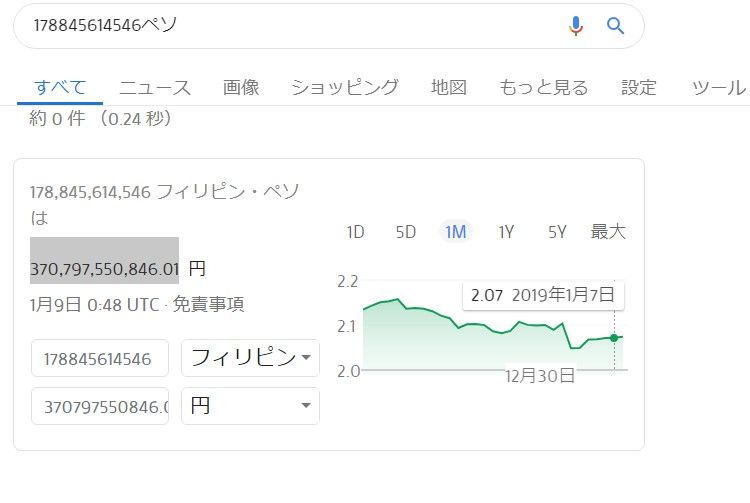This screenshot has height=503, width=750.
Task: Go to the 地図 tab
Action: (x=449, y=87)
